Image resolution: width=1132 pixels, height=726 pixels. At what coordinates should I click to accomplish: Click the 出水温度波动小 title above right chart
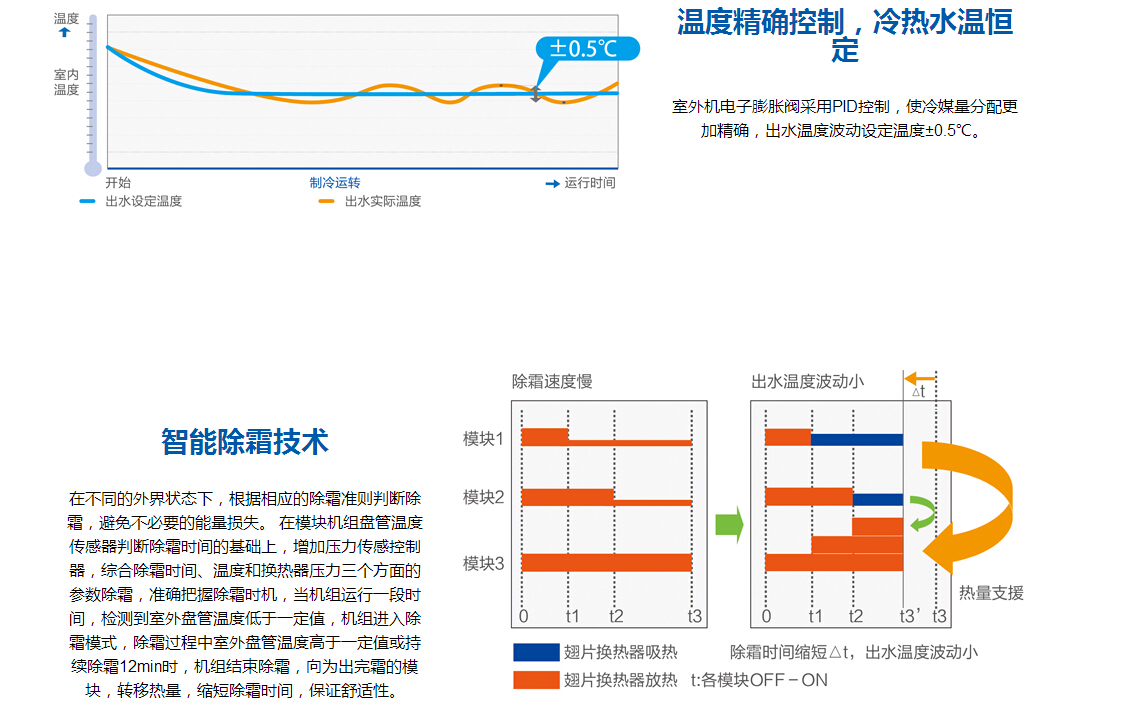tap(808, 381)
